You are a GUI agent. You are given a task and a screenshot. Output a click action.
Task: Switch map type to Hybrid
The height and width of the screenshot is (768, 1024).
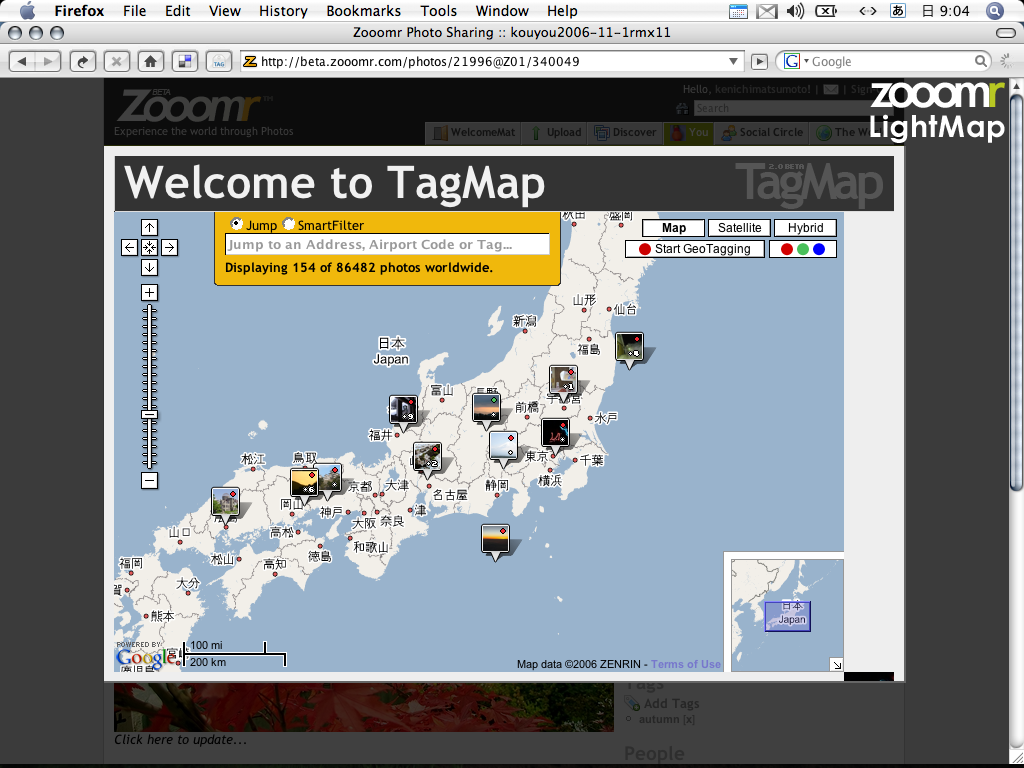coord(805,228)
